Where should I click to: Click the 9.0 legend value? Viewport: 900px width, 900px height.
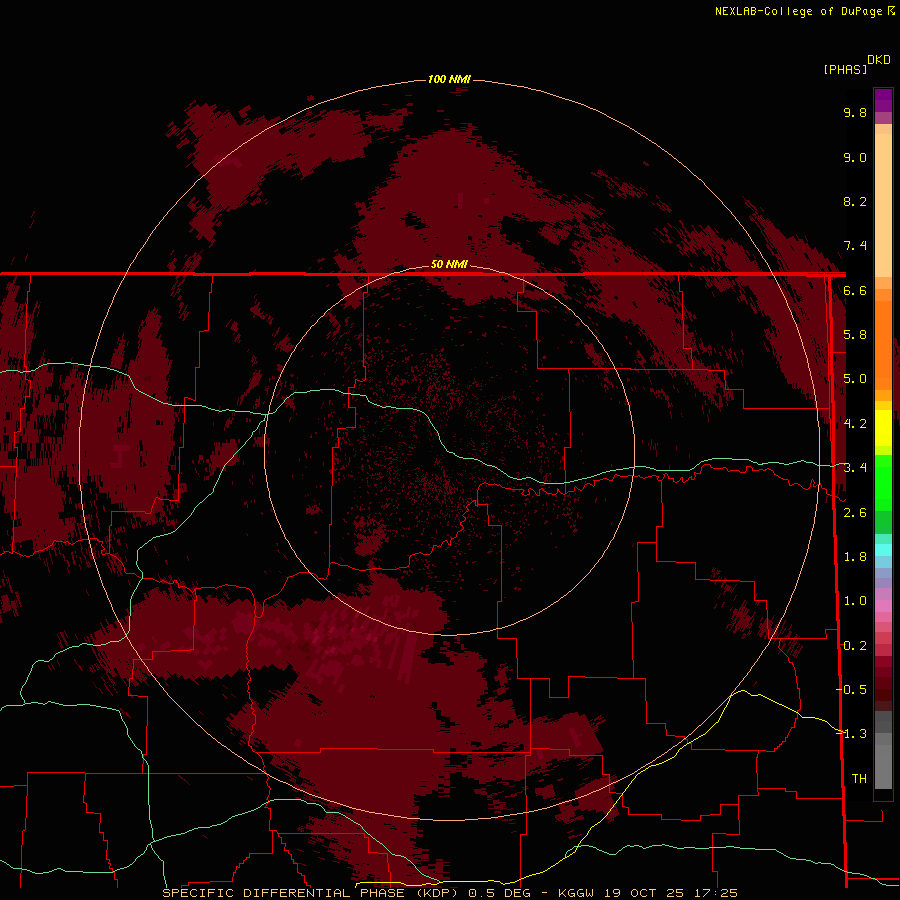click(x=855, y=157)
